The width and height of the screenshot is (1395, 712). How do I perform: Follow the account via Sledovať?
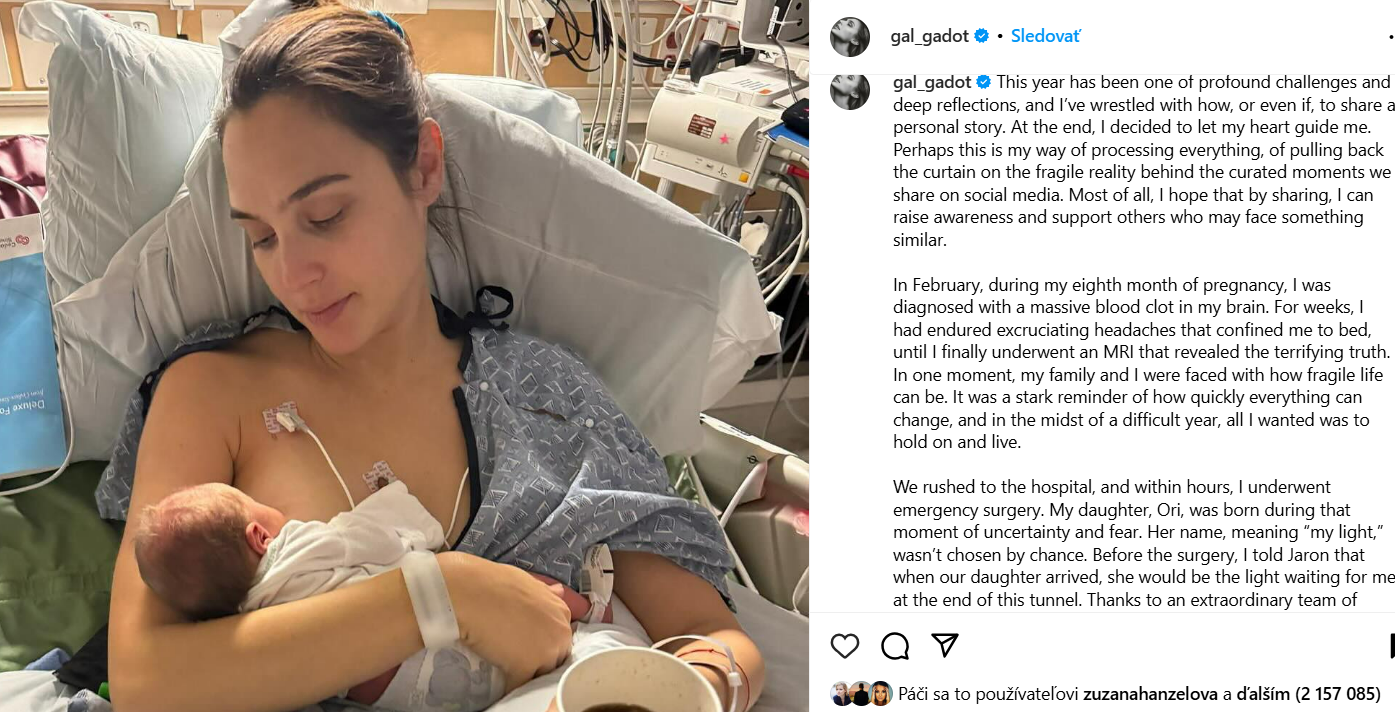pyautogui.click(x=1045, y=36)
